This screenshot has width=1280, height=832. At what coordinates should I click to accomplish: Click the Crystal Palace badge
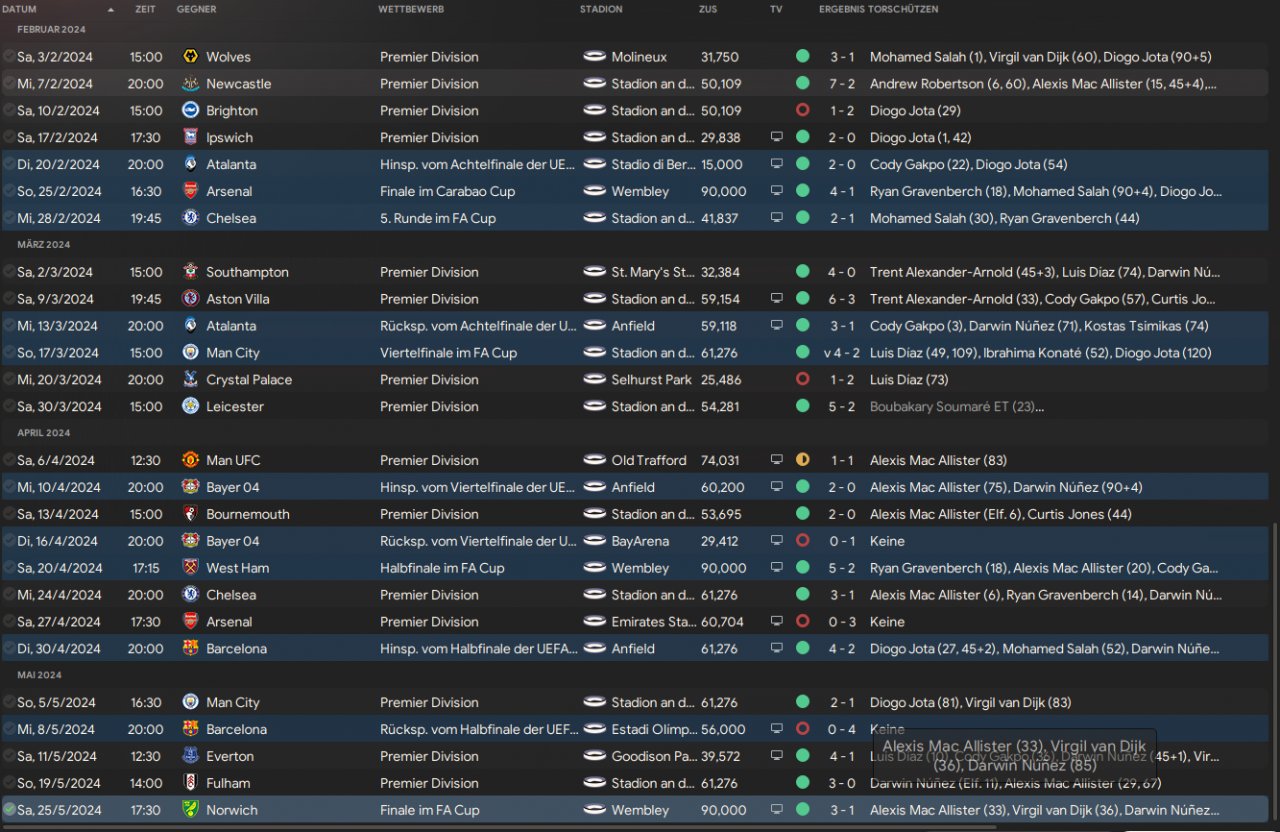(x=190, y=380)
